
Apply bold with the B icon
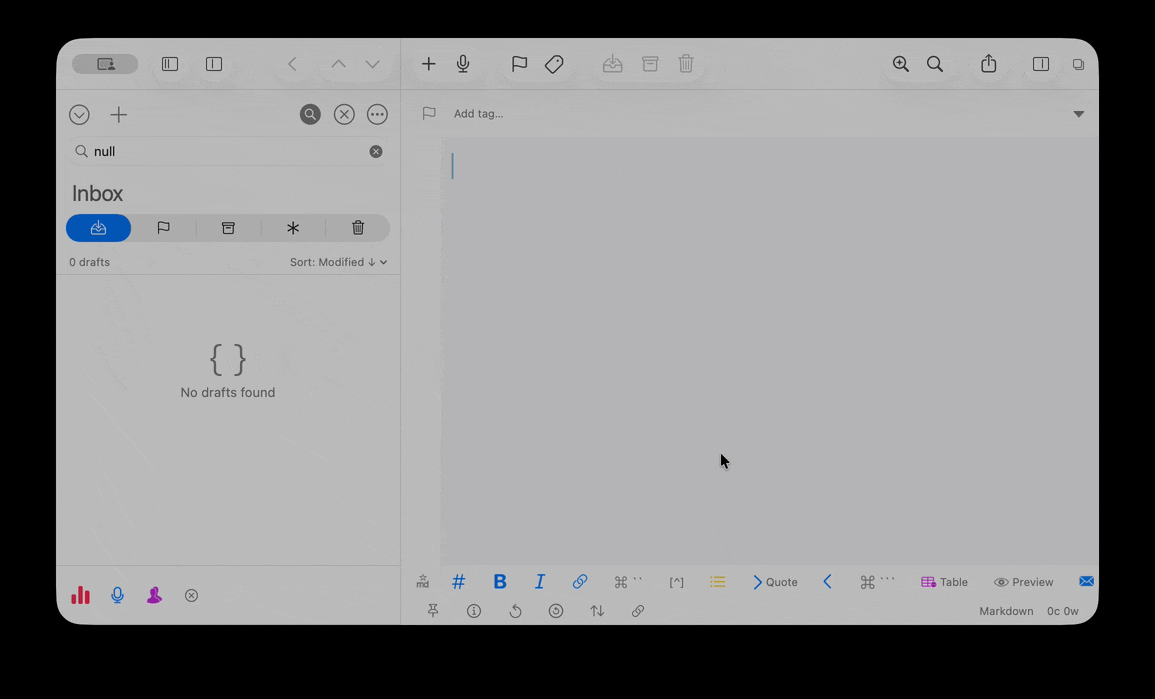(x=499, y=582)
